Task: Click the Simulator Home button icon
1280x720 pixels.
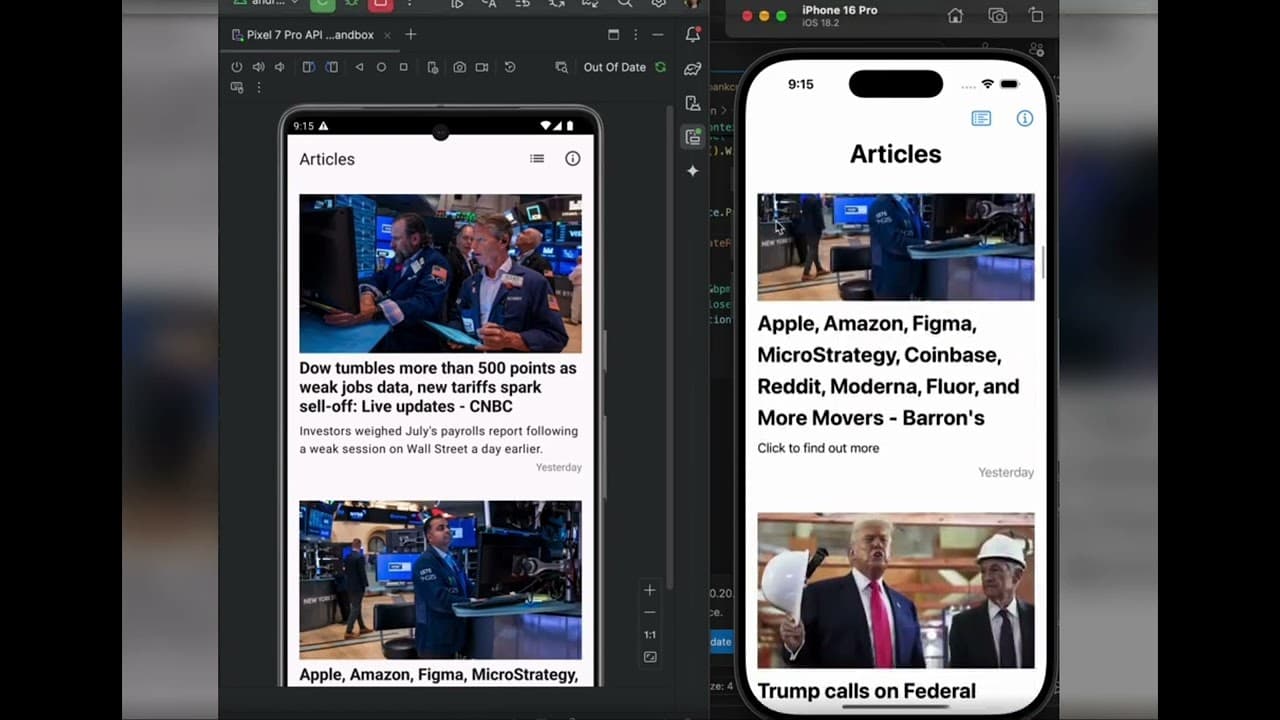Action: 956,15
